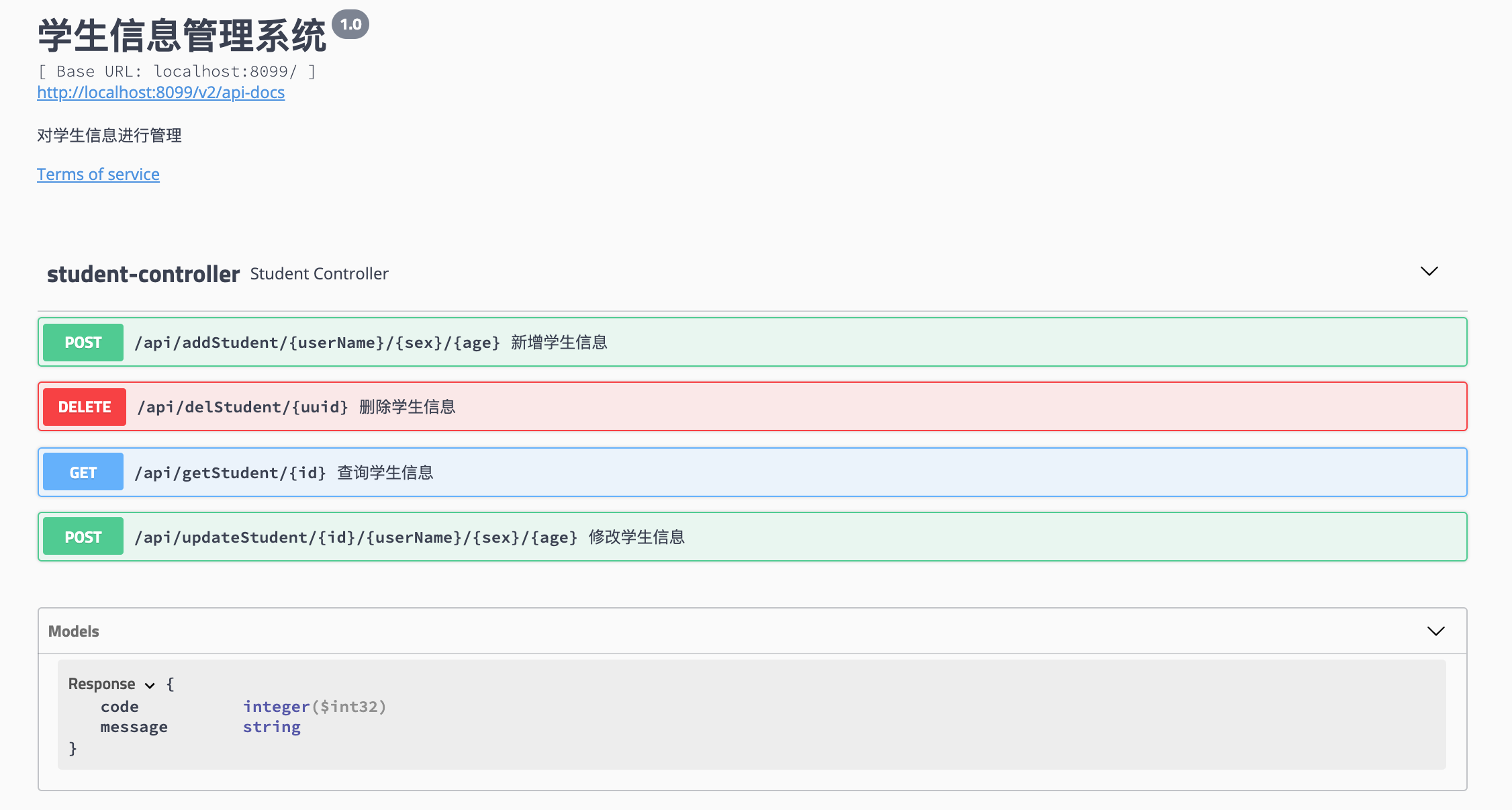
Task: Click the POST badge for addStudent
Action: click(x=83, y=343)
